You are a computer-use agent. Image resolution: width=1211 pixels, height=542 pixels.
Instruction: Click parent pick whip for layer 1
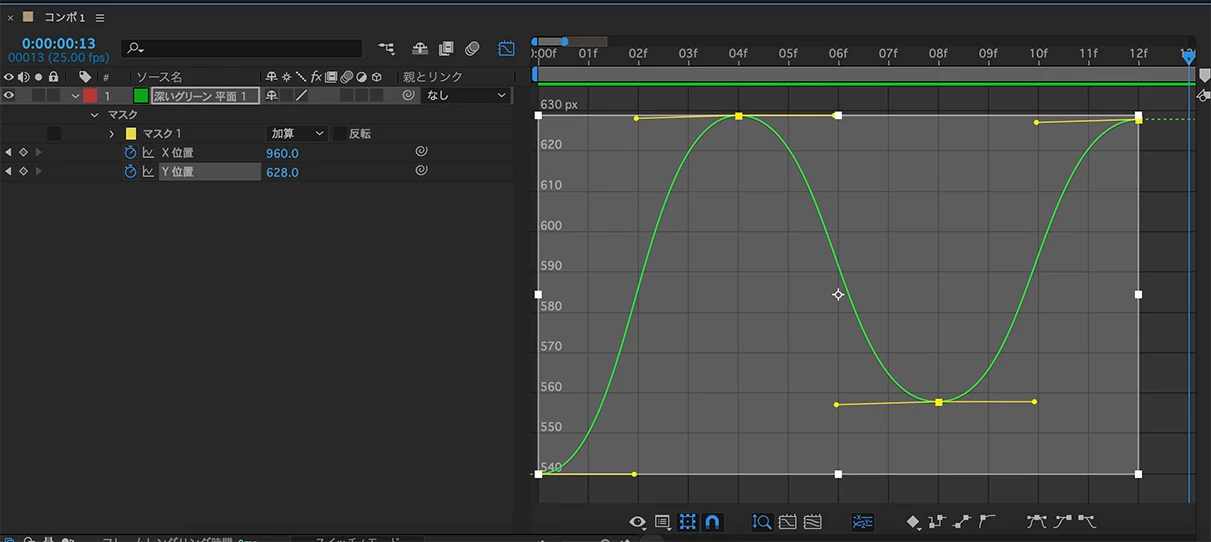408,96
